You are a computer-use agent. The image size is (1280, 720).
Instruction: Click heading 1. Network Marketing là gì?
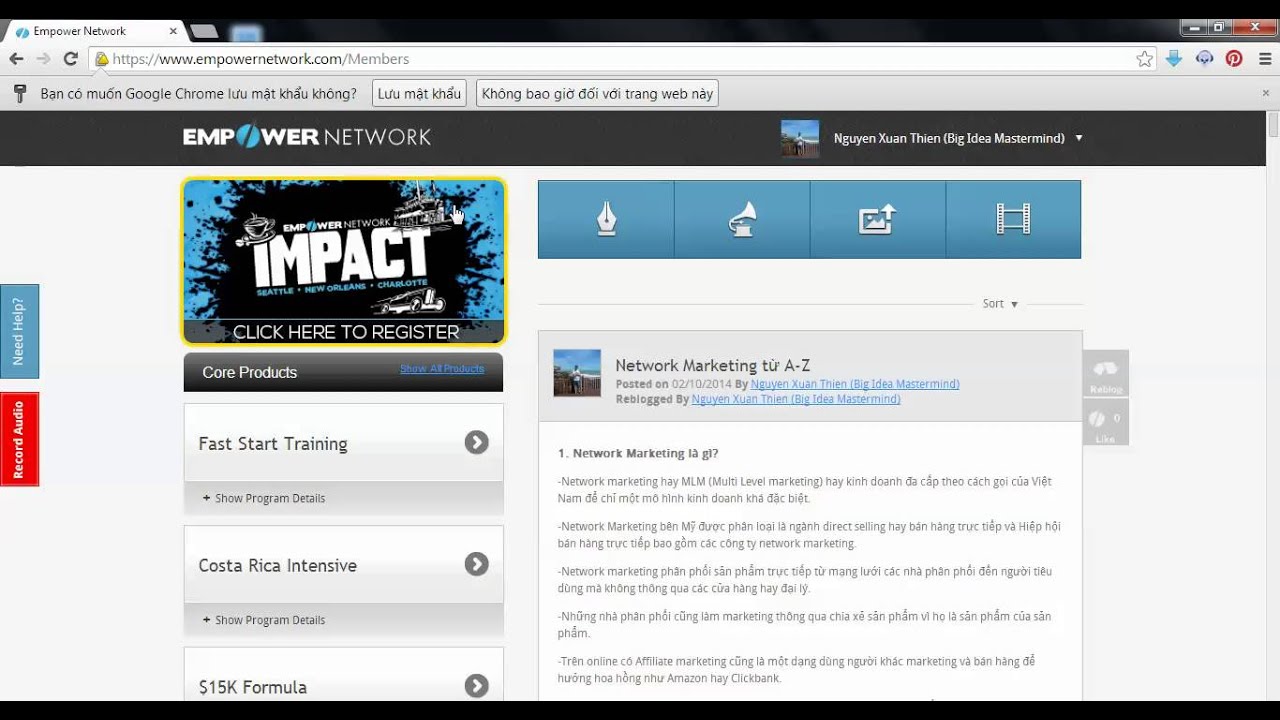point(638,454)
